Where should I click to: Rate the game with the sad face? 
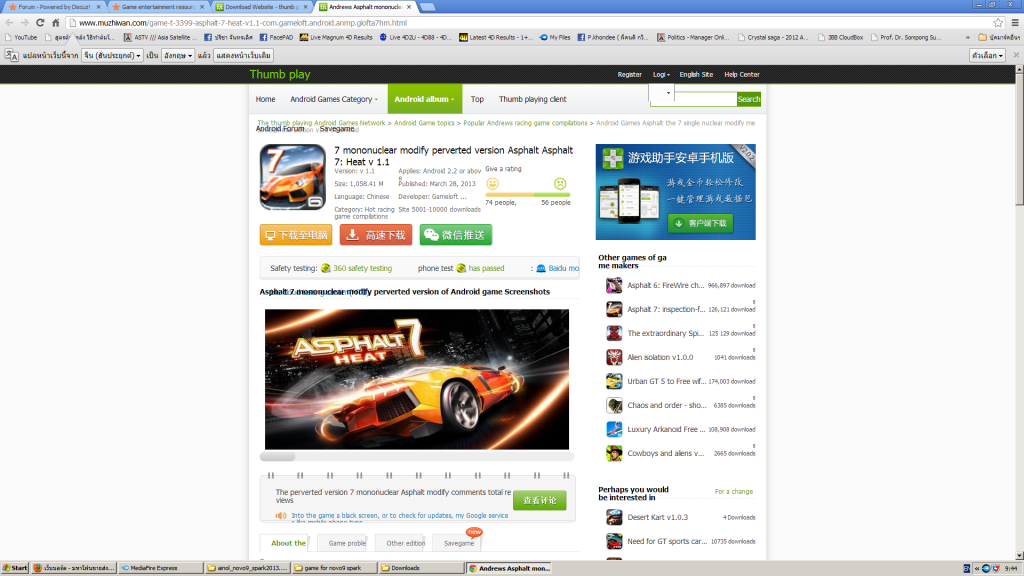[x=560, y=184]
